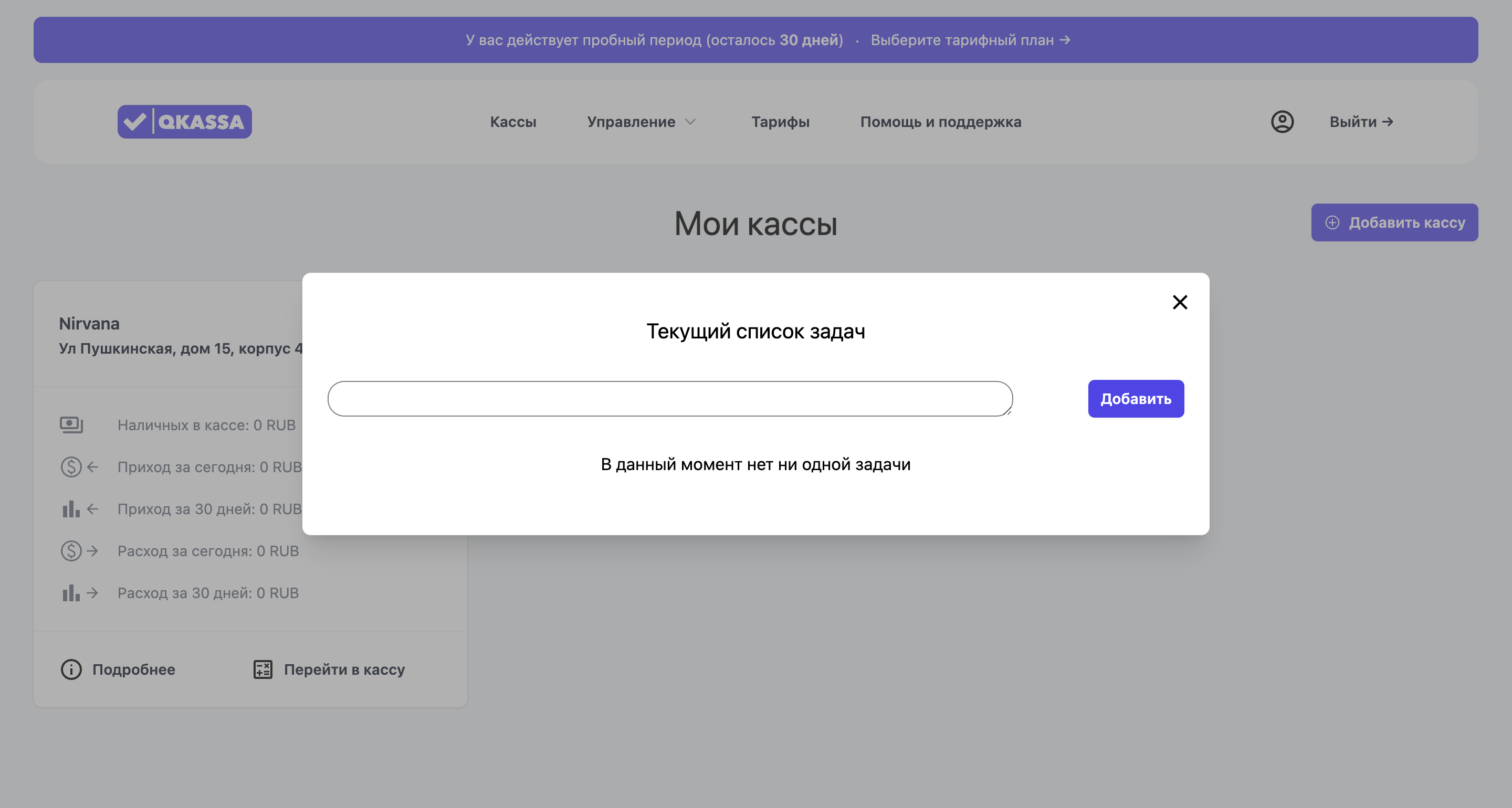Click the chevron next to Управление

(x=690, y=122)
